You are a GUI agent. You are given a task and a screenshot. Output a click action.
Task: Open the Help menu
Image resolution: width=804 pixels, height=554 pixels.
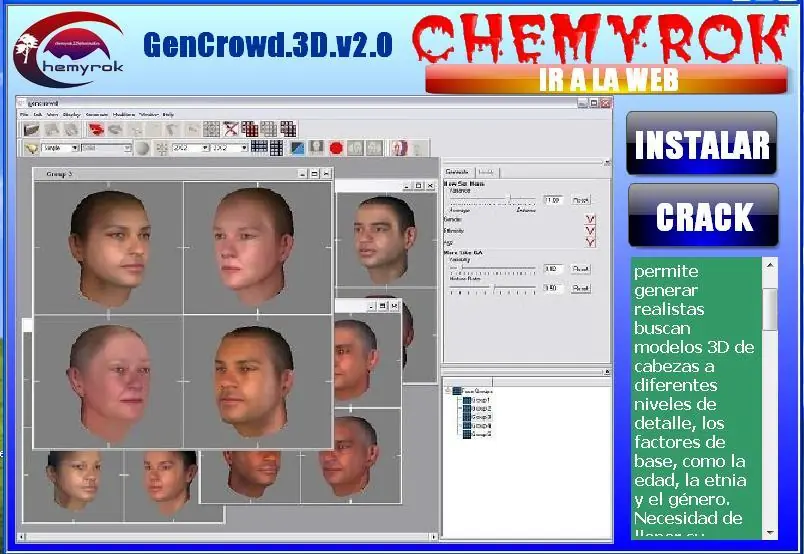[168, 114]
